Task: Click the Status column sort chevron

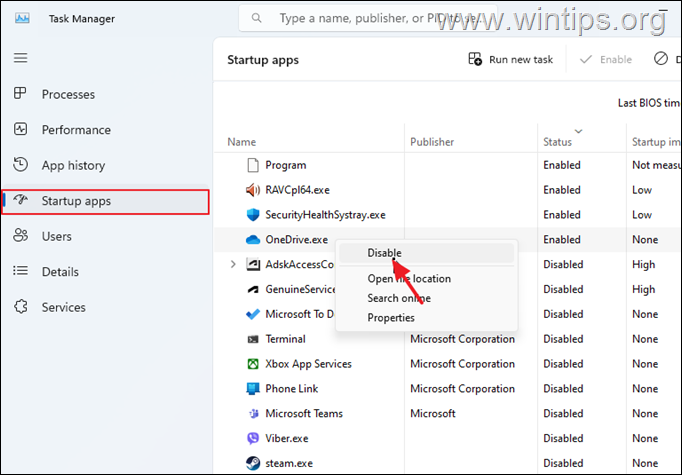Action: (578, 131)
